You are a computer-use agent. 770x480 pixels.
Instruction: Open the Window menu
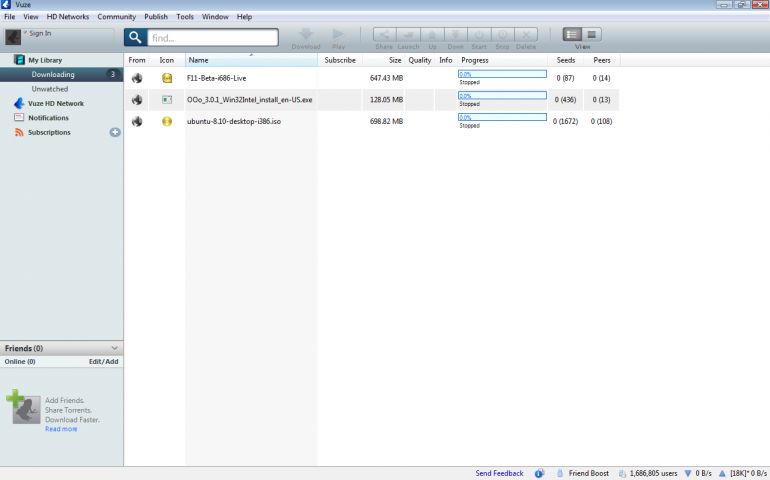pos(215,17)
